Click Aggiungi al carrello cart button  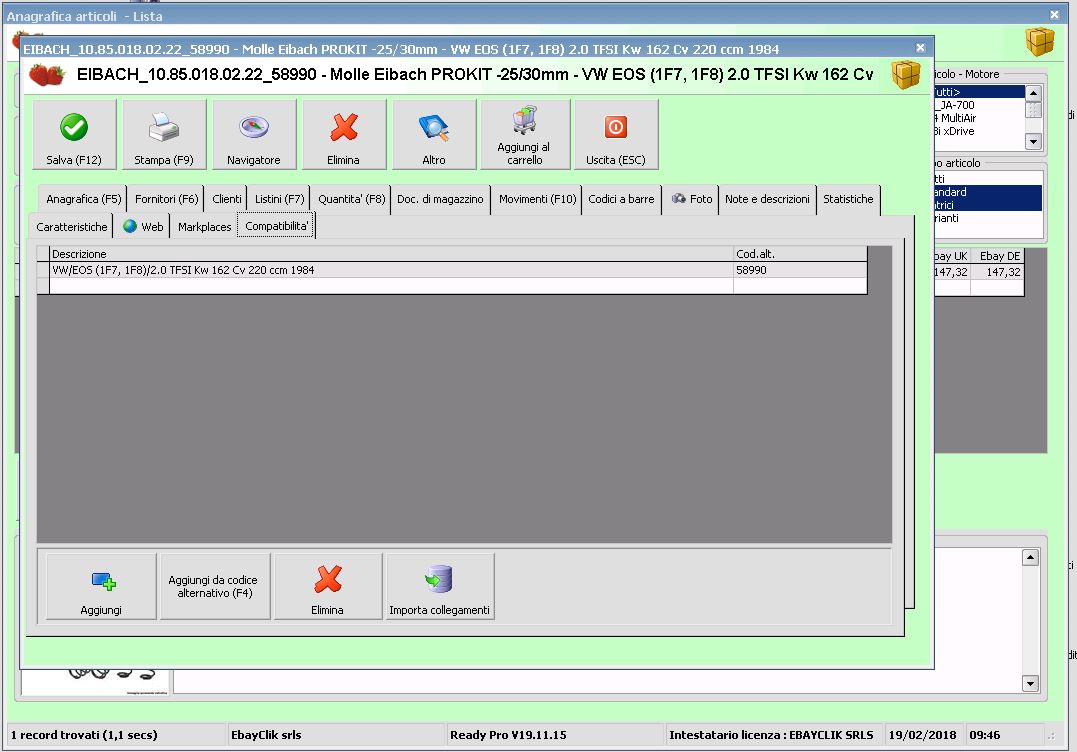pos(525,135)
